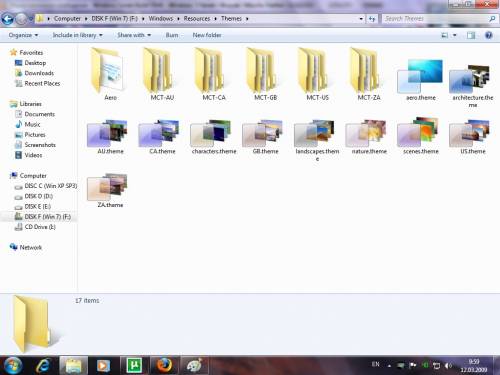
Task: Open Internet Explorer in the taskbar
Action: 43,365
